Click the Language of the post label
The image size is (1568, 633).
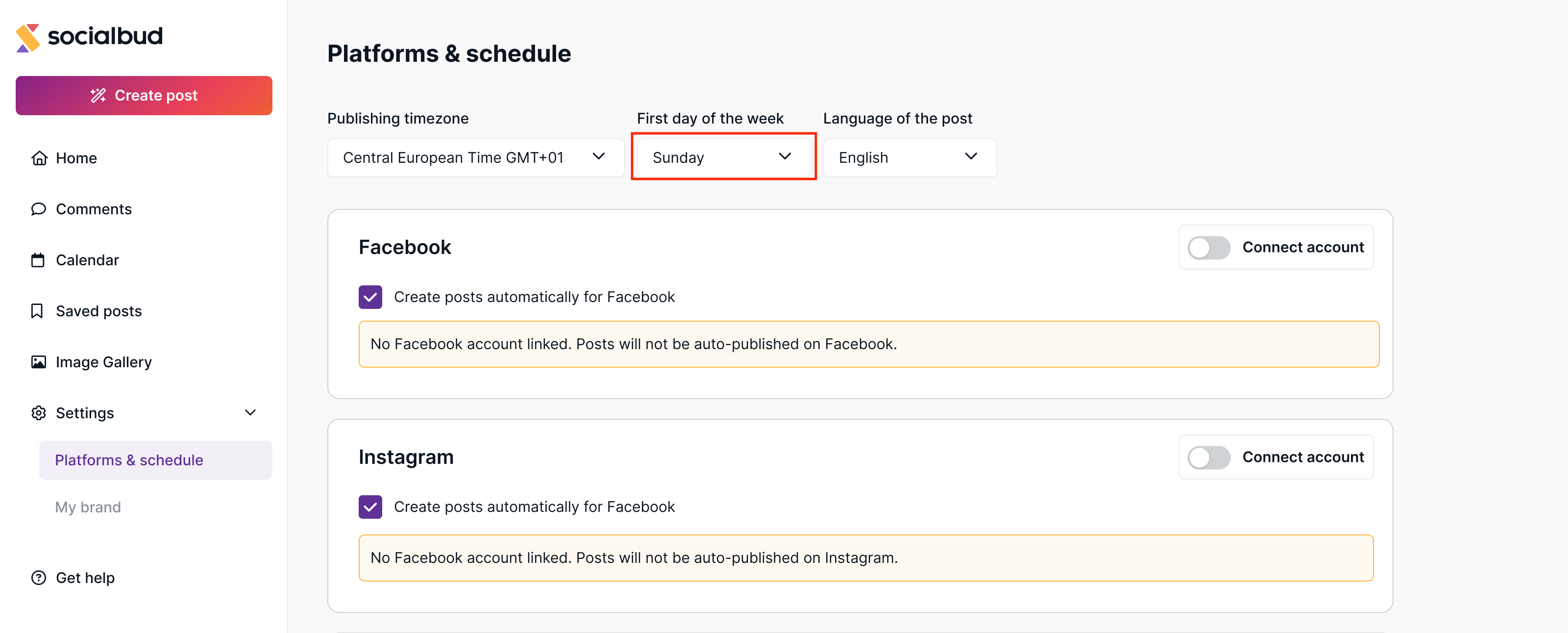coord(898,118)
